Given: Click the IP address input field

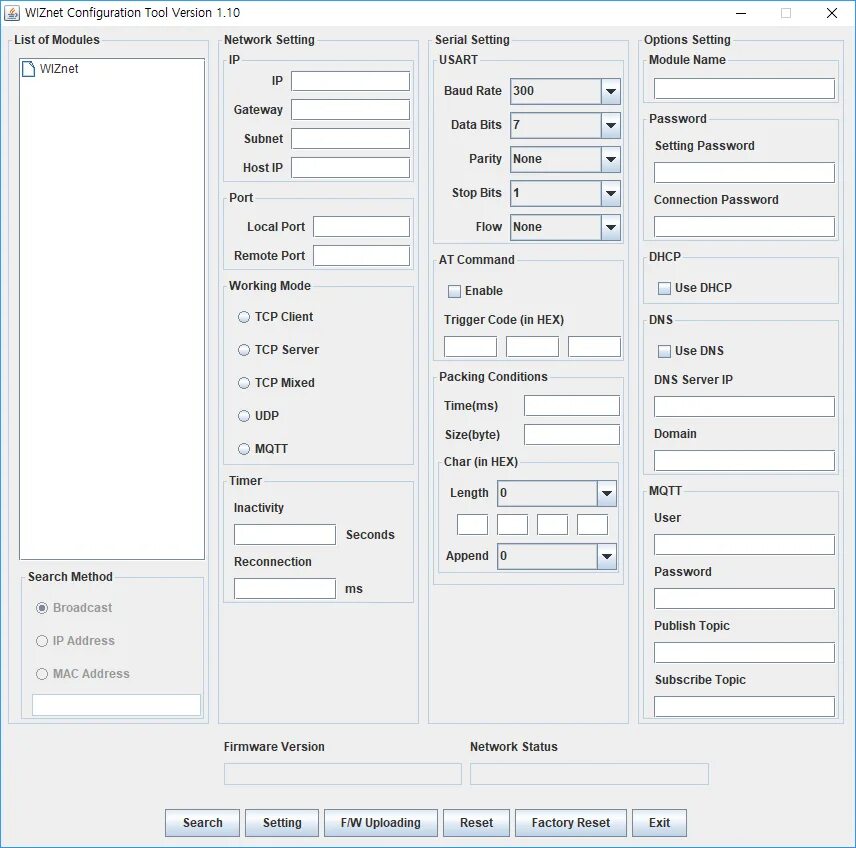Looking at the screenshot, I should coord(350,81).
